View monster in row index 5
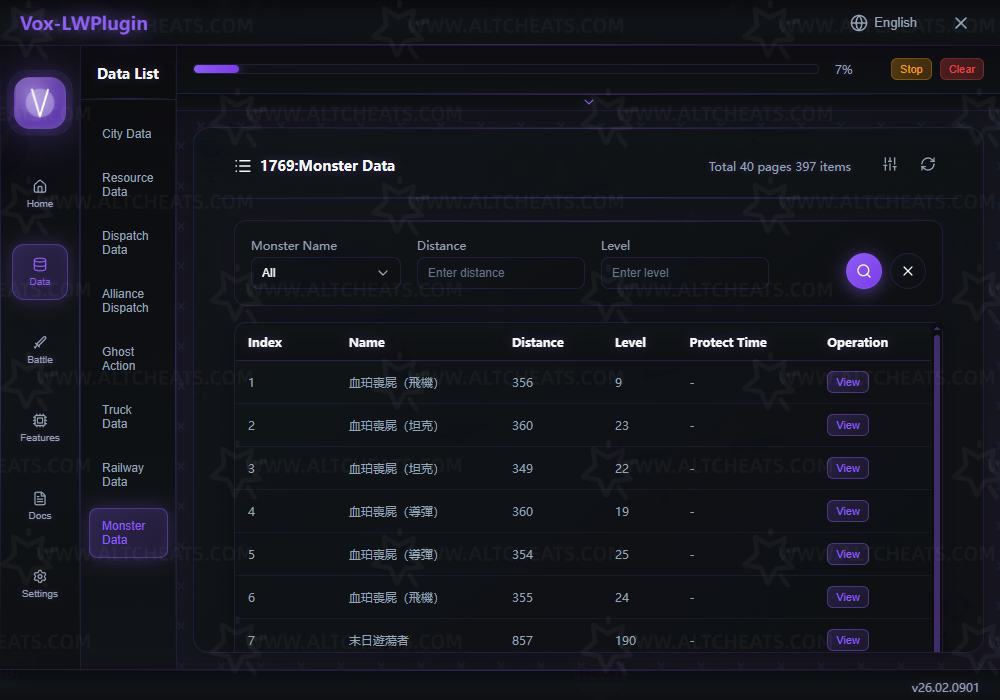The image size is (1000, 700). 848,554
